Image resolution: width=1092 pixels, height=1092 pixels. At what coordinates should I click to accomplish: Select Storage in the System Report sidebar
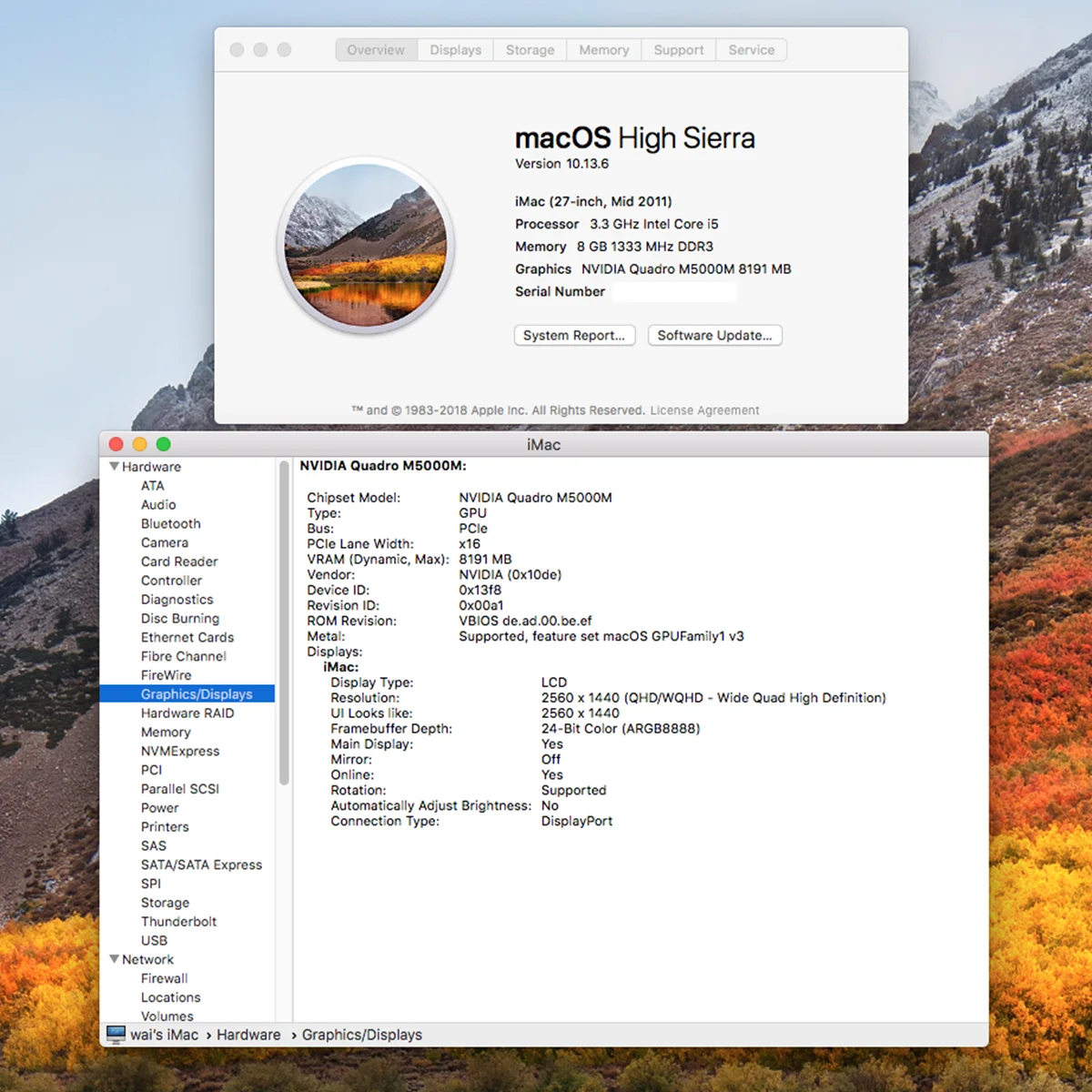coord(166,903)
